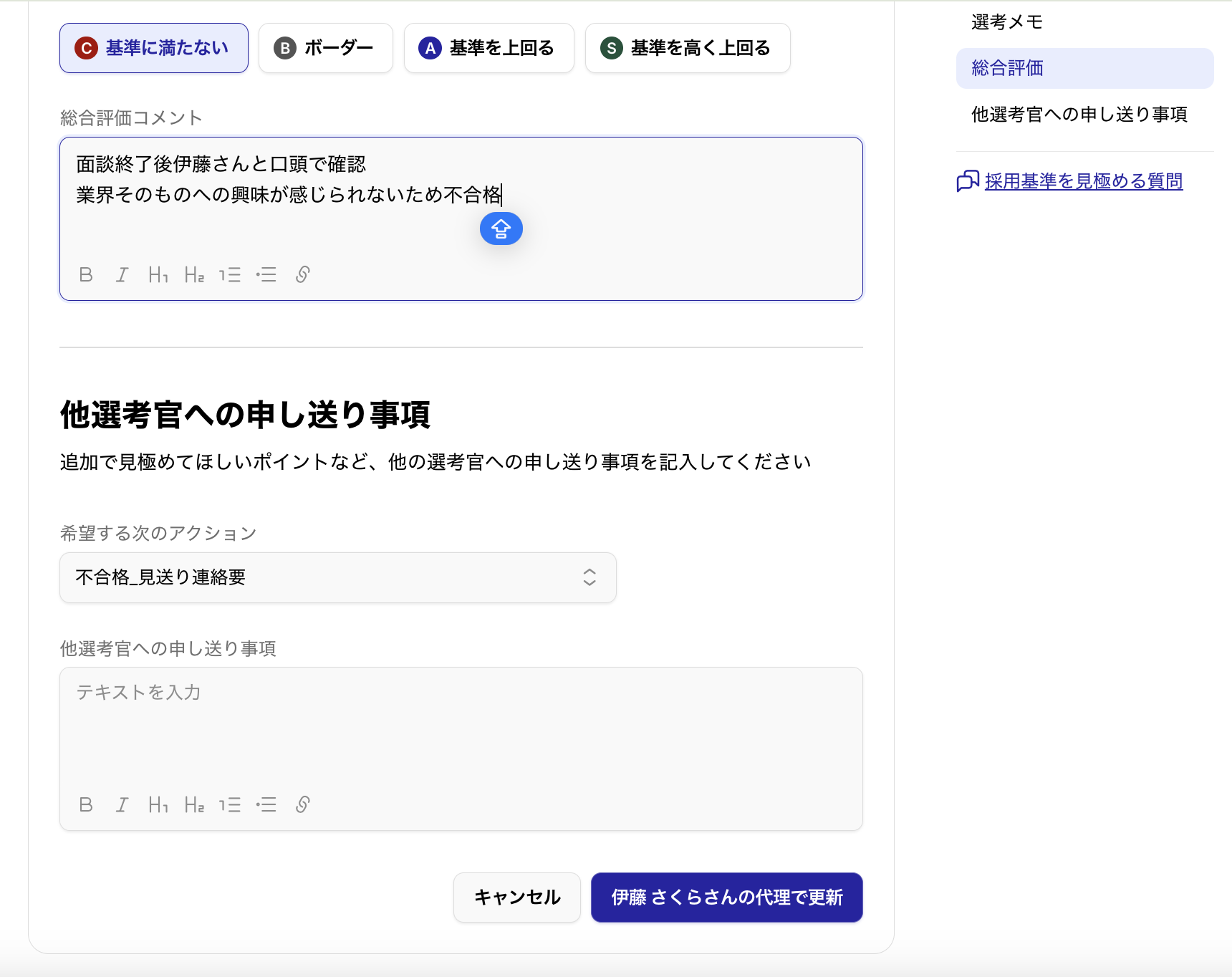Insert link in 申し送り事項 editor

click(302, 805)
